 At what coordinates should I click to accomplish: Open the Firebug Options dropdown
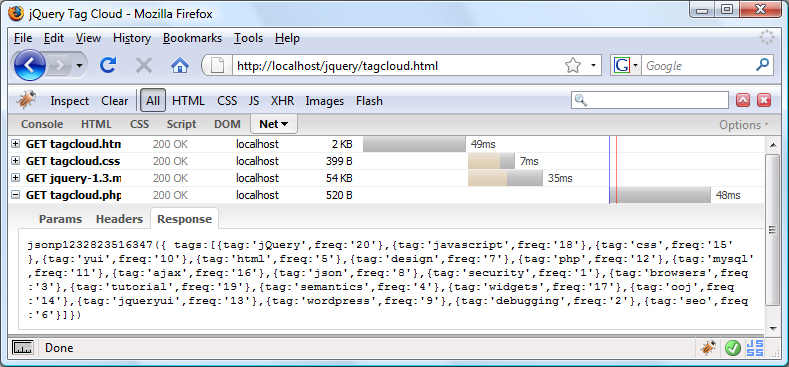(x=744, y=125)
